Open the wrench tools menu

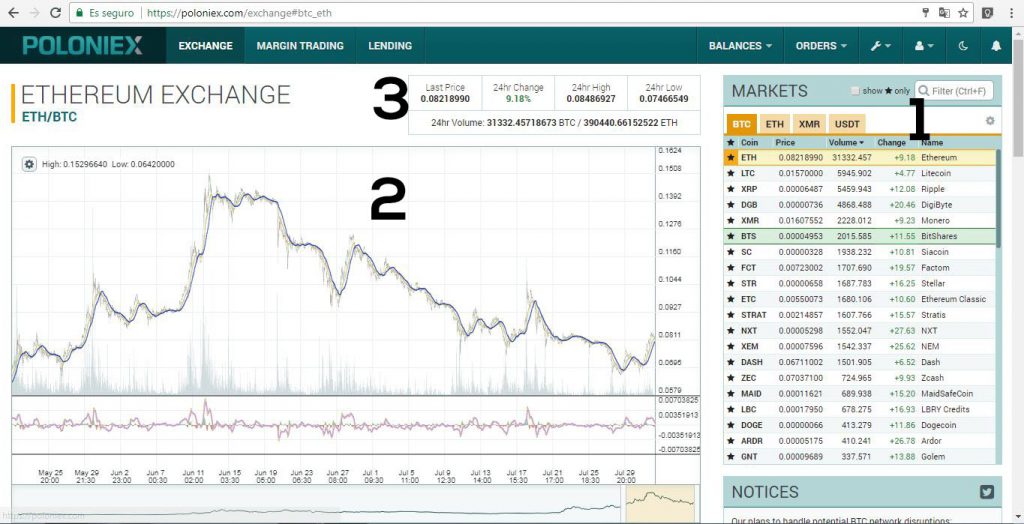point(882,46)
